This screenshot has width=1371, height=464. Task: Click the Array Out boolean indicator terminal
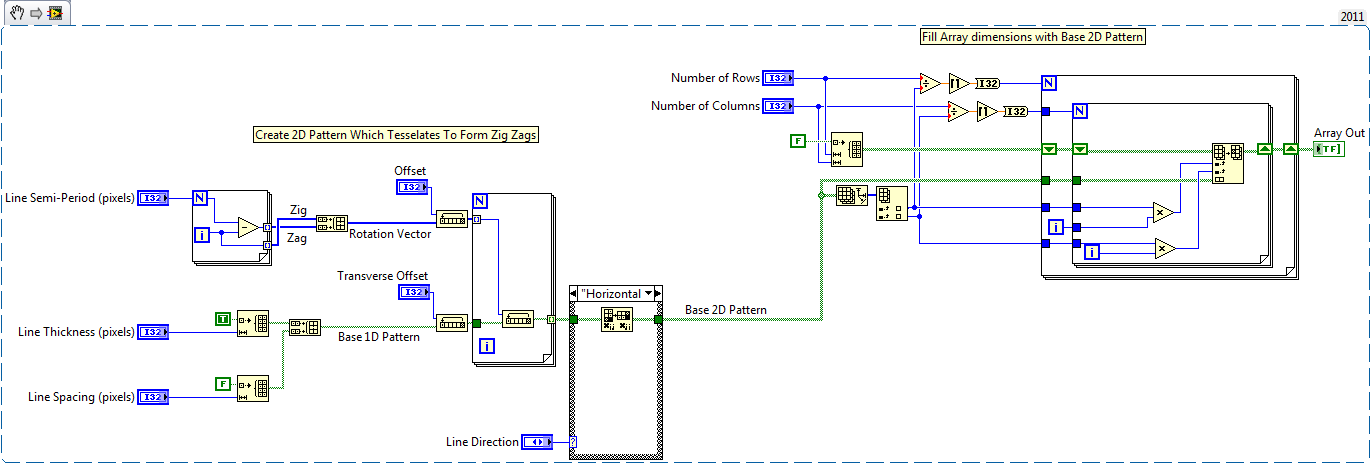click(x=1329, y=149)
